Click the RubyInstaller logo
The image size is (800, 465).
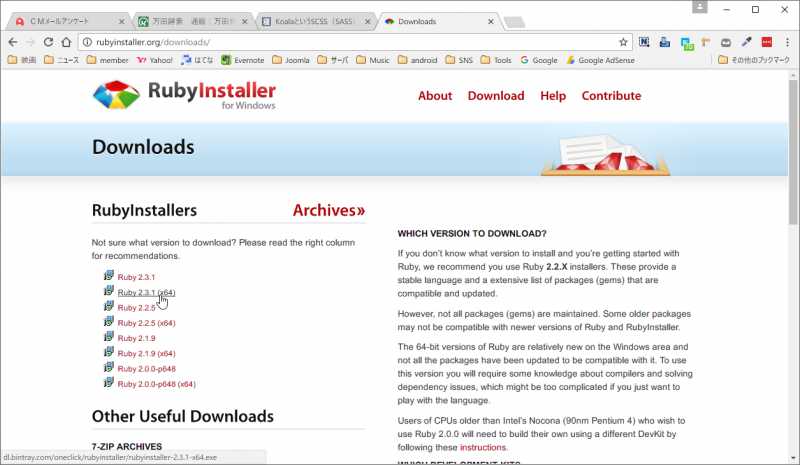[184, 95]
